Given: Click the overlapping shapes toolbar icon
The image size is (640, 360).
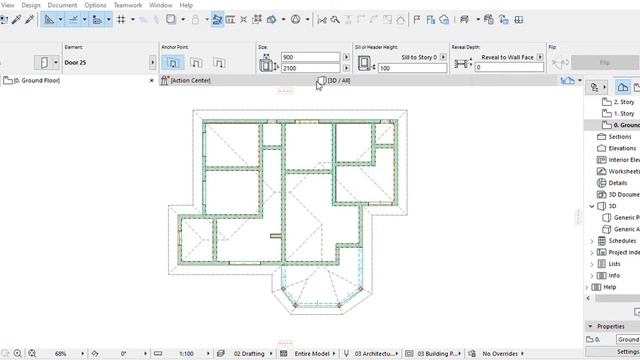Looking at the screenshot, I should pyautogui.click(x=271, y=20).
